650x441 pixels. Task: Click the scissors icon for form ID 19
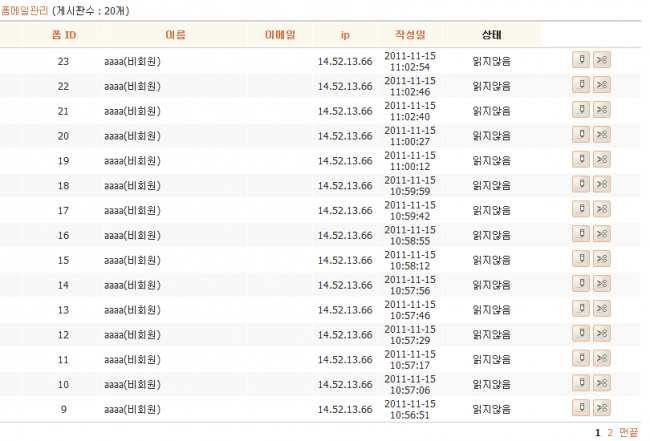[x=601, y=159]
